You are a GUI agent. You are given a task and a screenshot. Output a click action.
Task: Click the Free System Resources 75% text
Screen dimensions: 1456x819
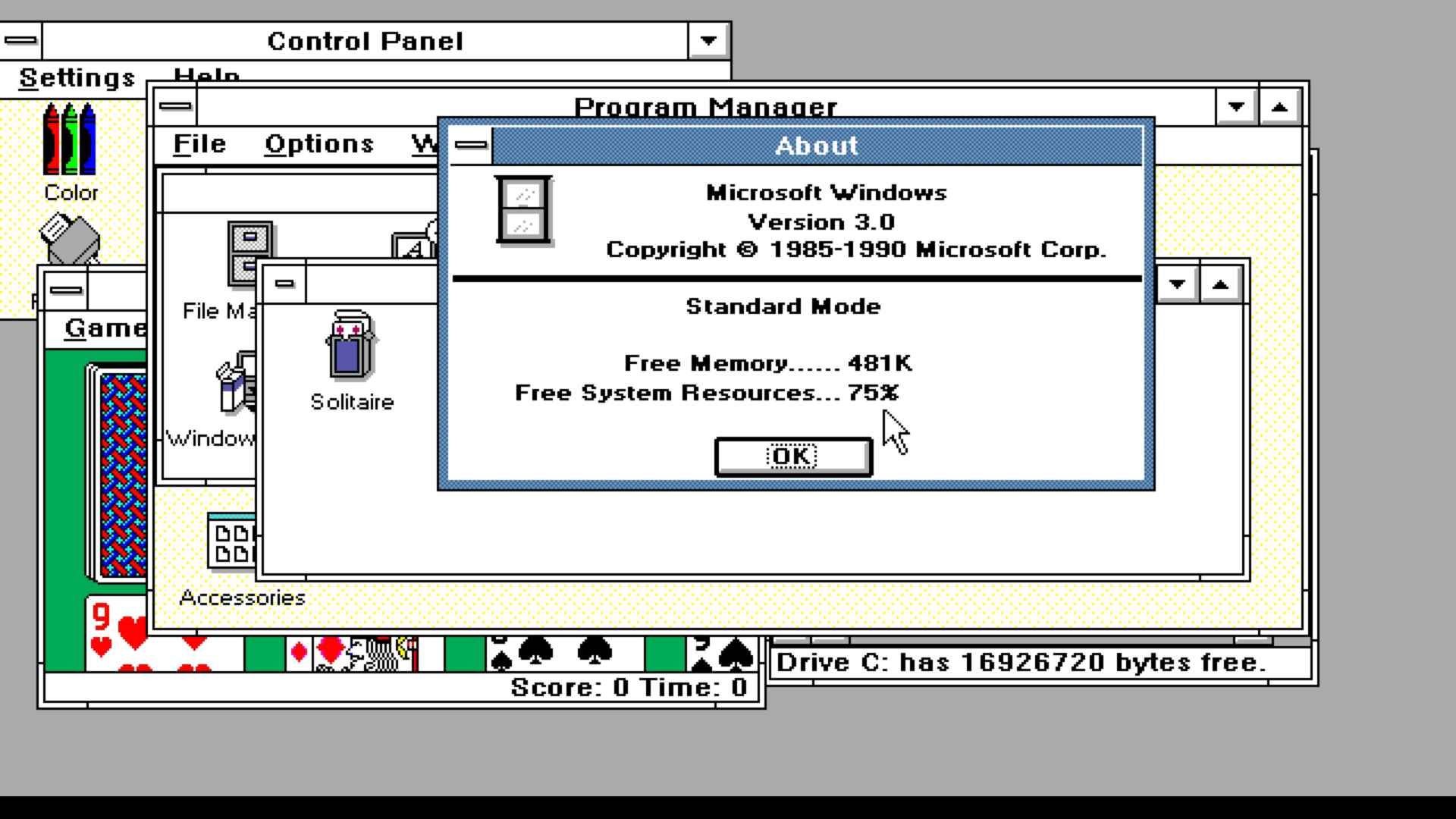[x=707, y=393]
